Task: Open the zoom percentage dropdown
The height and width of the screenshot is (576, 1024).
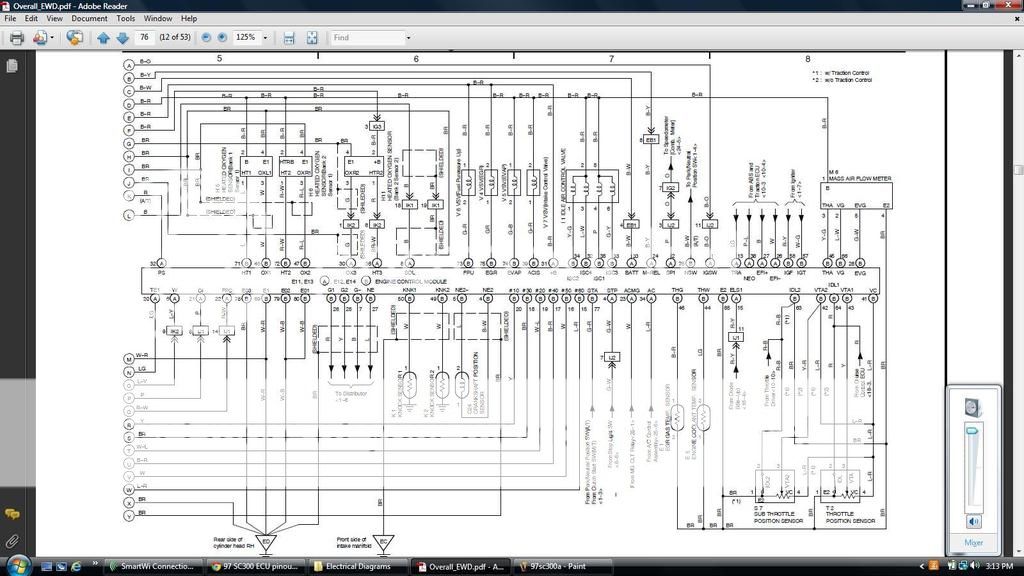Action: [x=264, y=38]
